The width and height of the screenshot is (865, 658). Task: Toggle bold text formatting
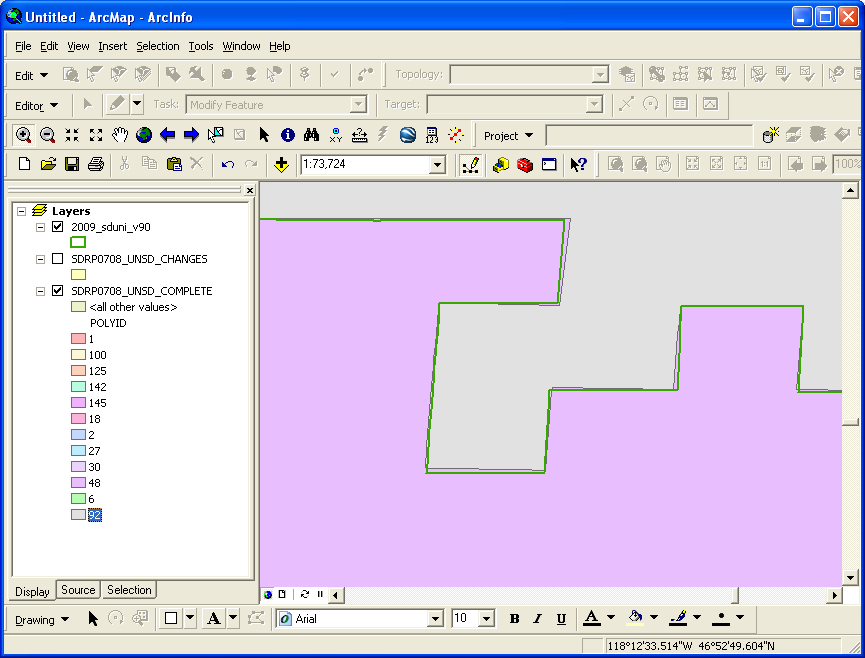click(x=514, y=619)
